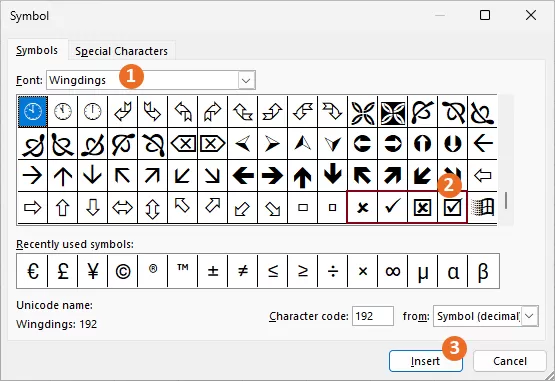Select the delete-right boxed X symbol
Image resolution: width=555 pixels, height=381 pixels.
(212, 143)
